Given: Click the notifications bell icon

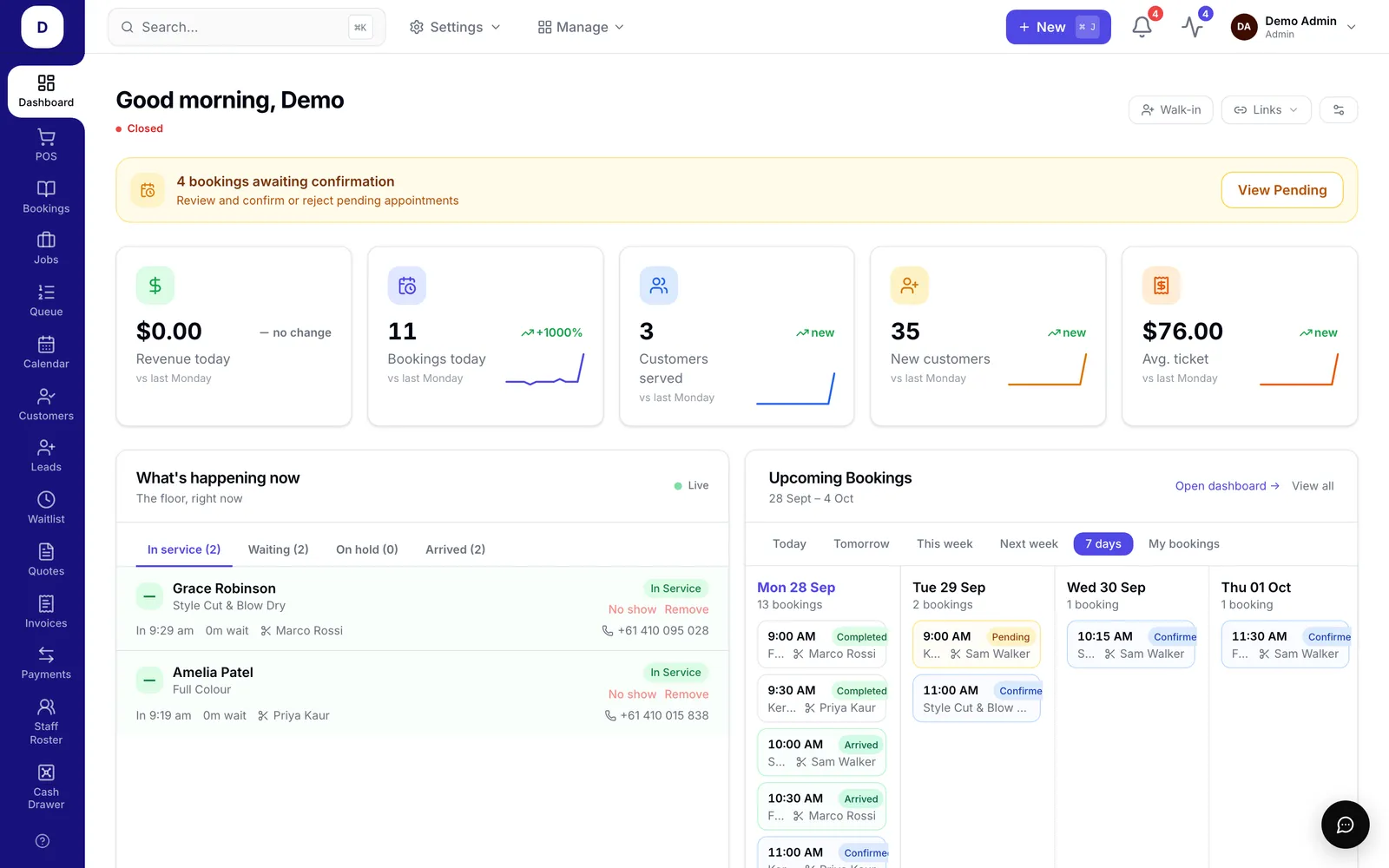Looking at the screenshot, I should coord(1142,27).
